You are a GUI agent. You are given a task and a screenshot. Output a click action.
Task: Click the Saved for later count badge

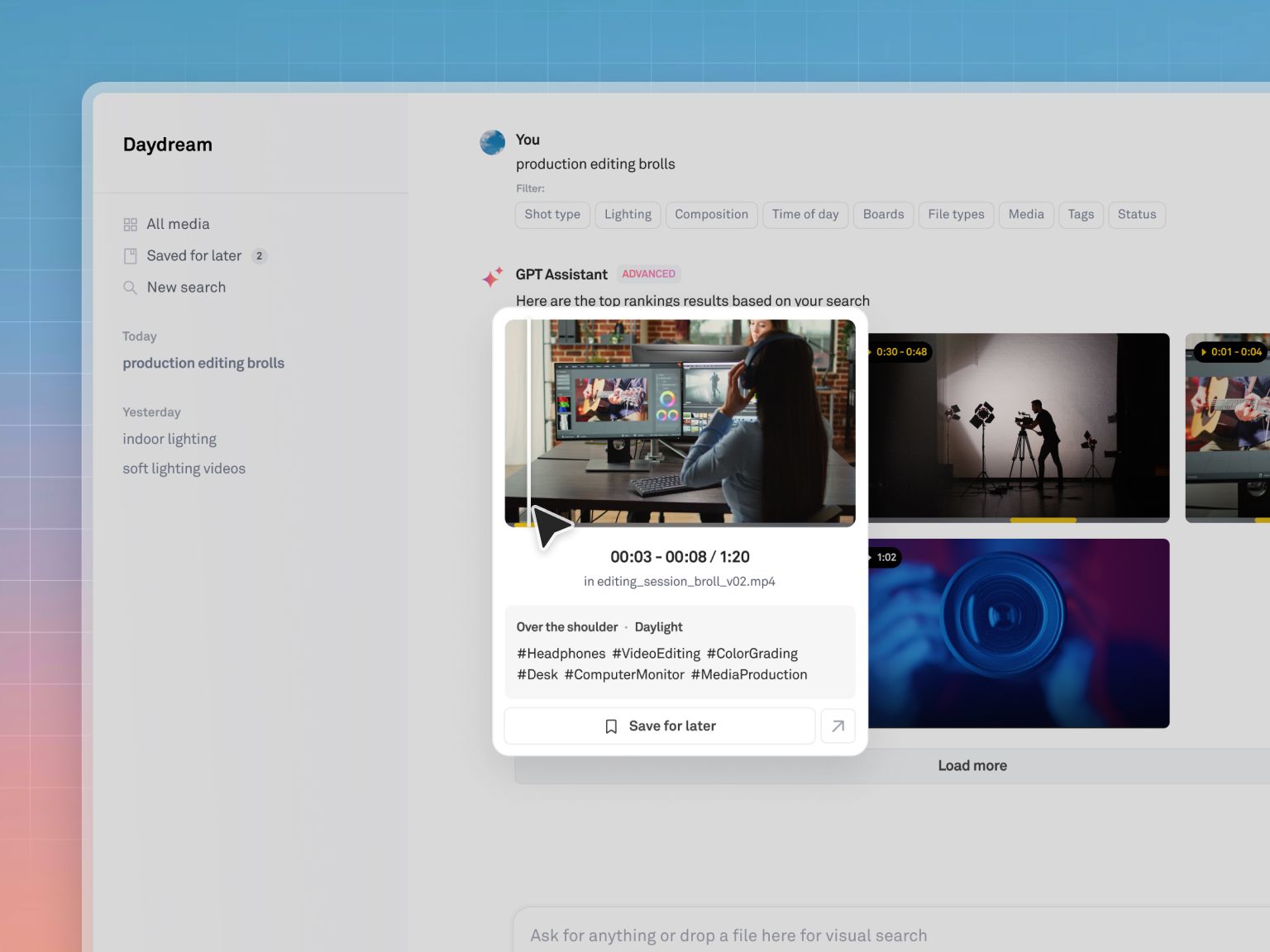pyautogui.click(x=260, y=256)
